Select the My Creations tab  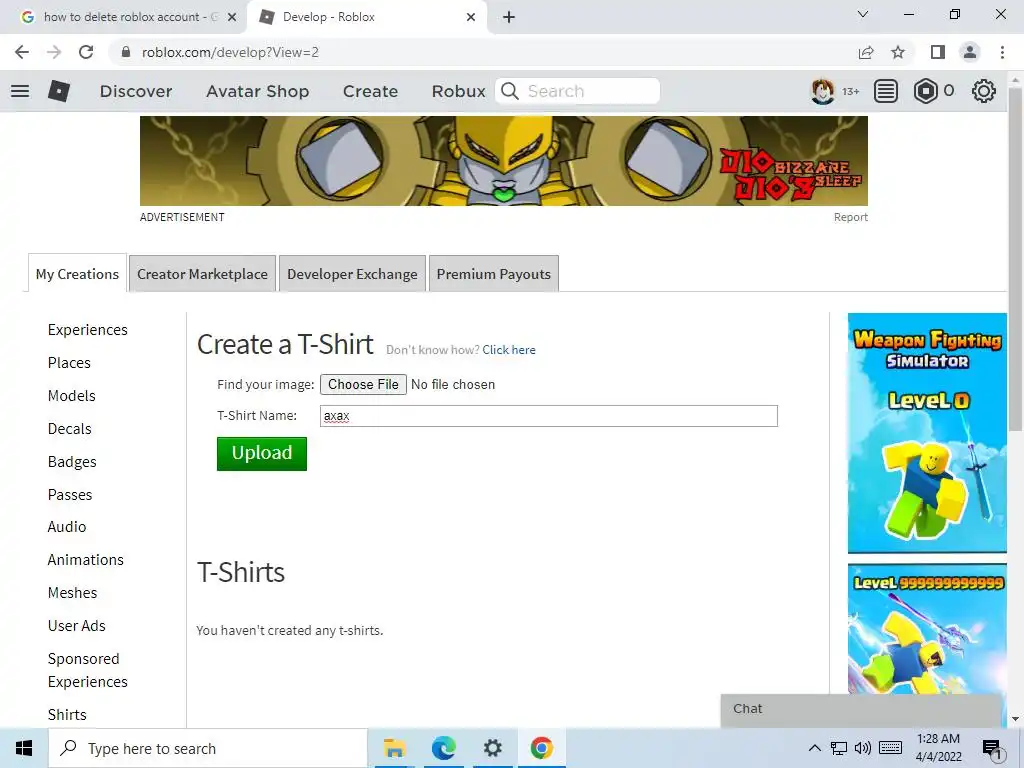tap(77, 274)
